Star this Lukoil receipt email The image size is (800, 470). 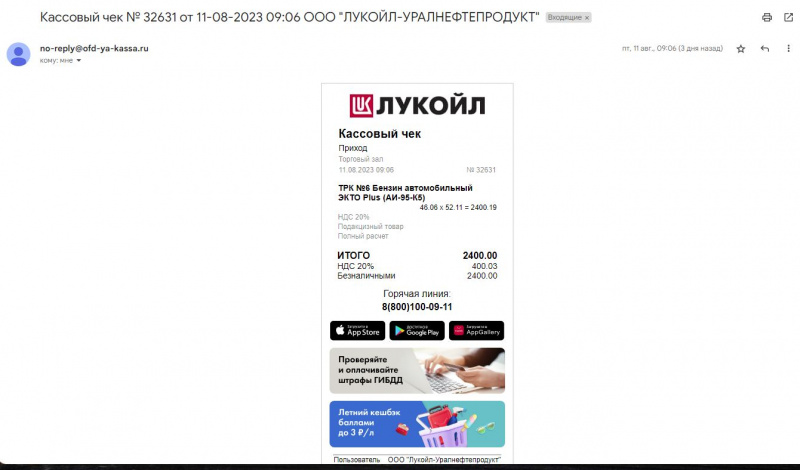pyautogui.click(x=741, y=48)
